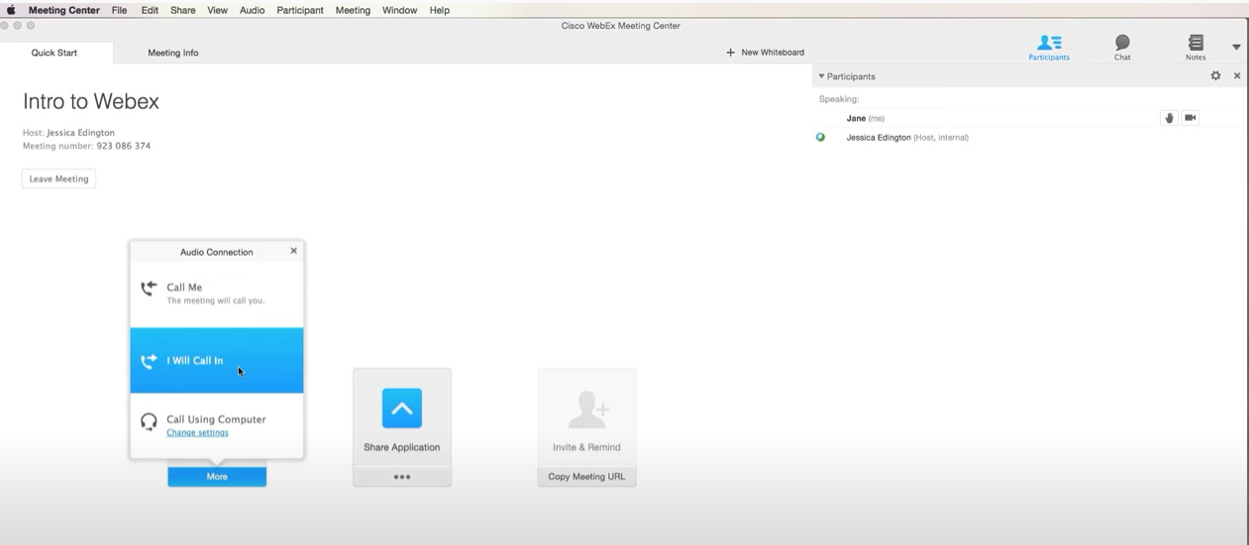Open the Chat panel icon
Screen dimensions: 1249x545
[x=1122, y=47]
